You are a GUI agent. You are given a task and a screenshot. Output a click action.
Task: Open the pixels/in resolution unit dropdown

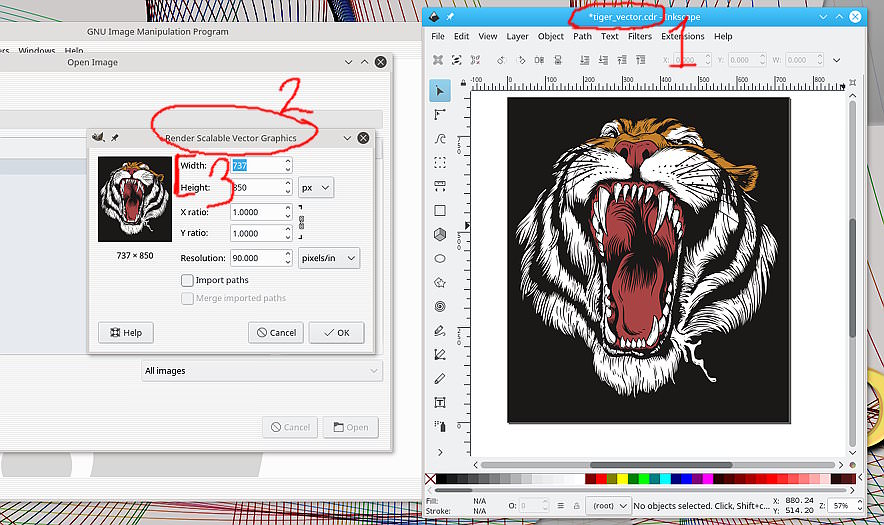(329, 258)
